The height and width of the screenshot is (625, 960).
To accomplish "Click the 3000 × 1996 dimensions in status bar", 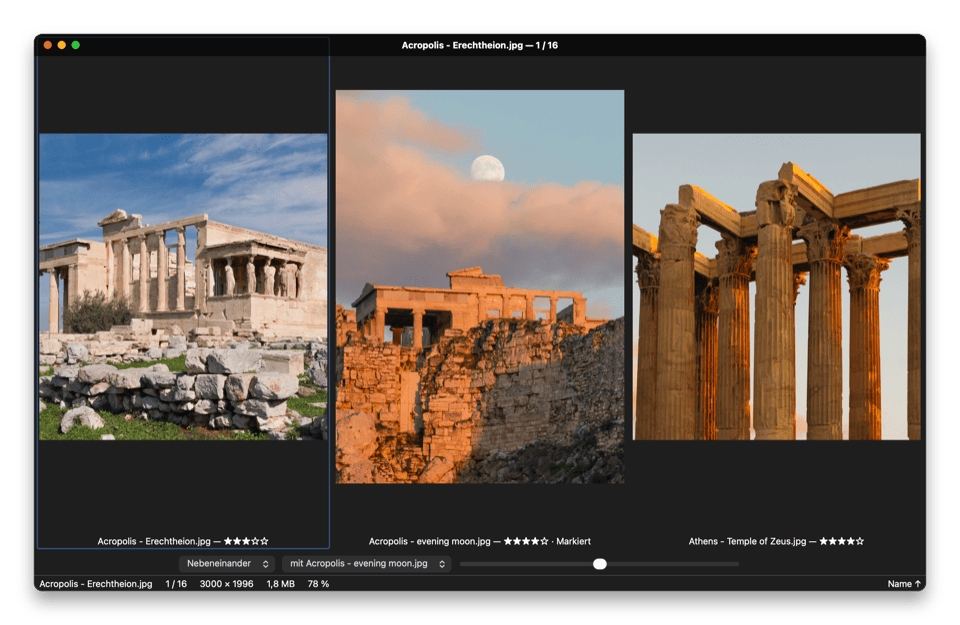I will pos(227,584).
